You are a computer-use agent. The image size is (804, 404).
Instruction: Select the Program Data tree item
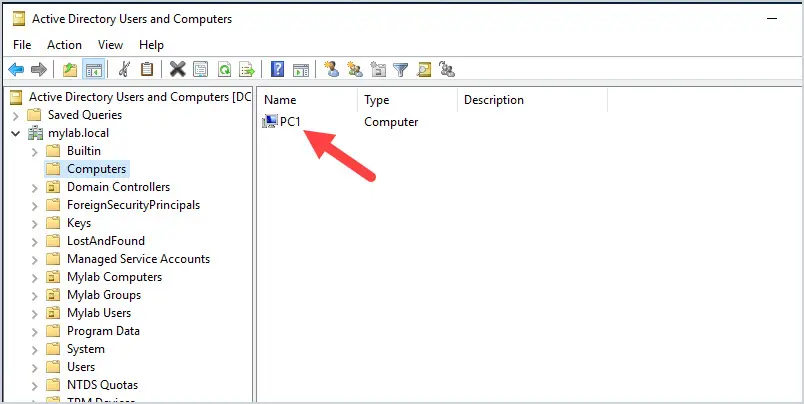103,331
